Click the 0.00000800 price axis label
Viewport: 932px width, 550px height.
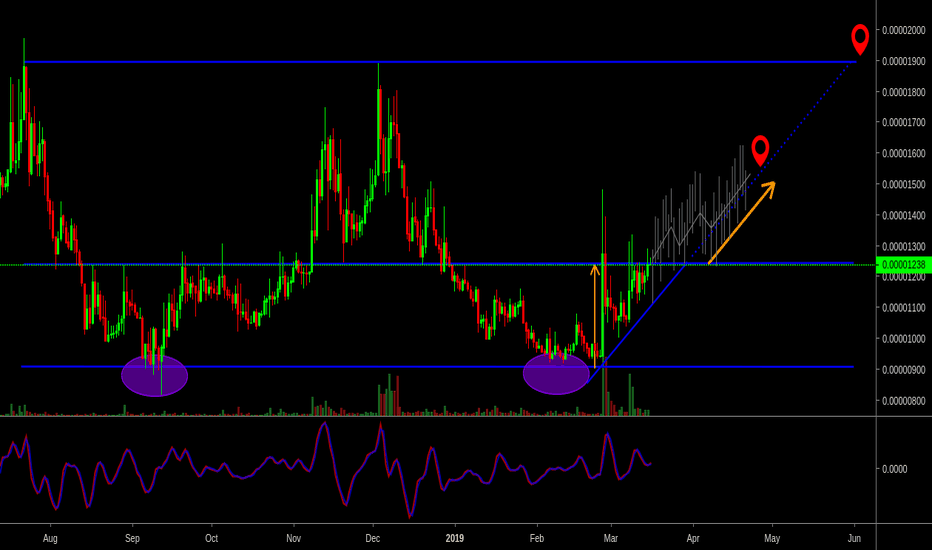(903, 401)
